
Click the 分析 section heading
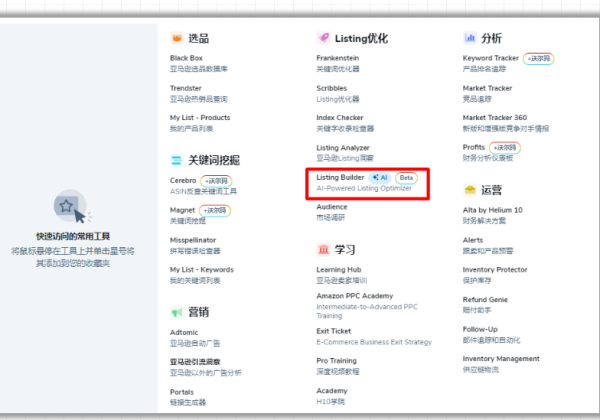[491, 38]
